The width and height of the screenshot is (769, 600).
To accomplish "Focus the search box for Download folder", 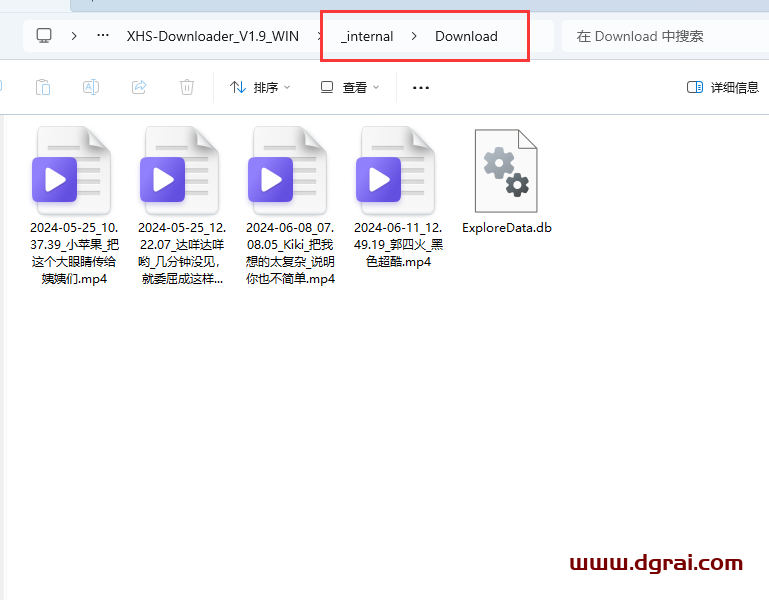I will click(x=665, y=36).
